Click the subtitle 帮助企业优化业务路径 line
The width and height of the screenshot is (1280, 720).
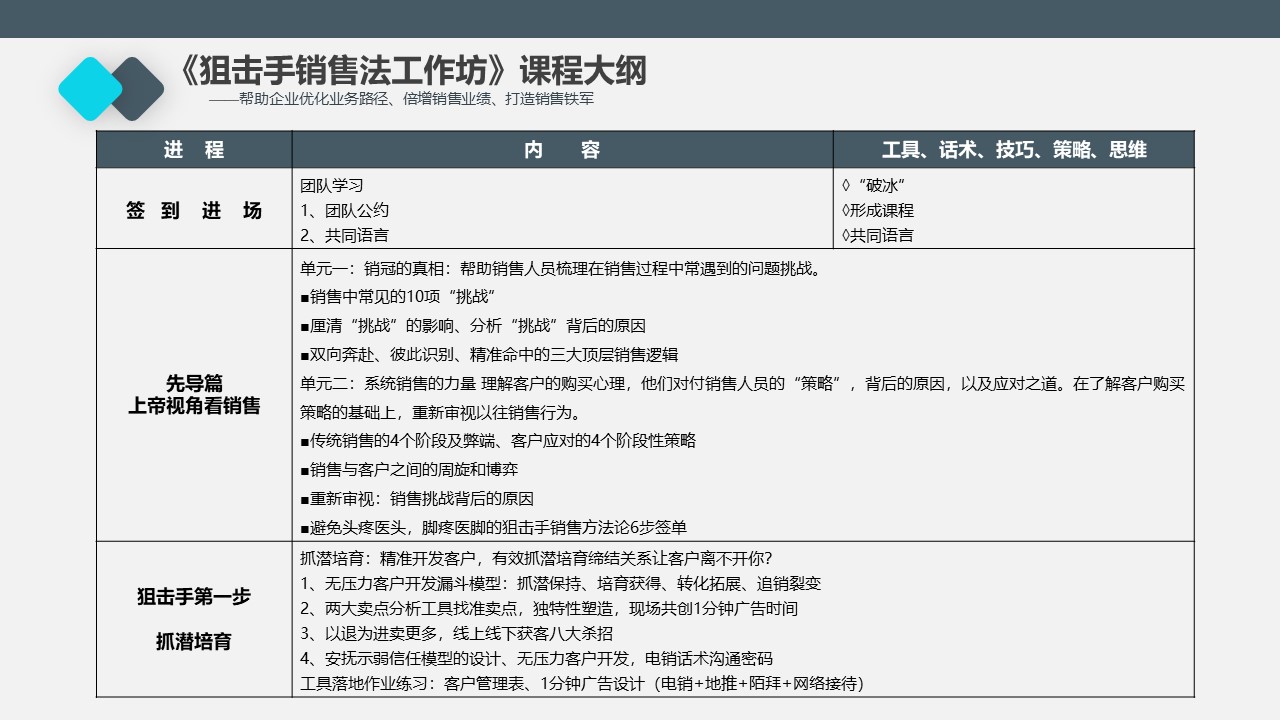[402, 99]
